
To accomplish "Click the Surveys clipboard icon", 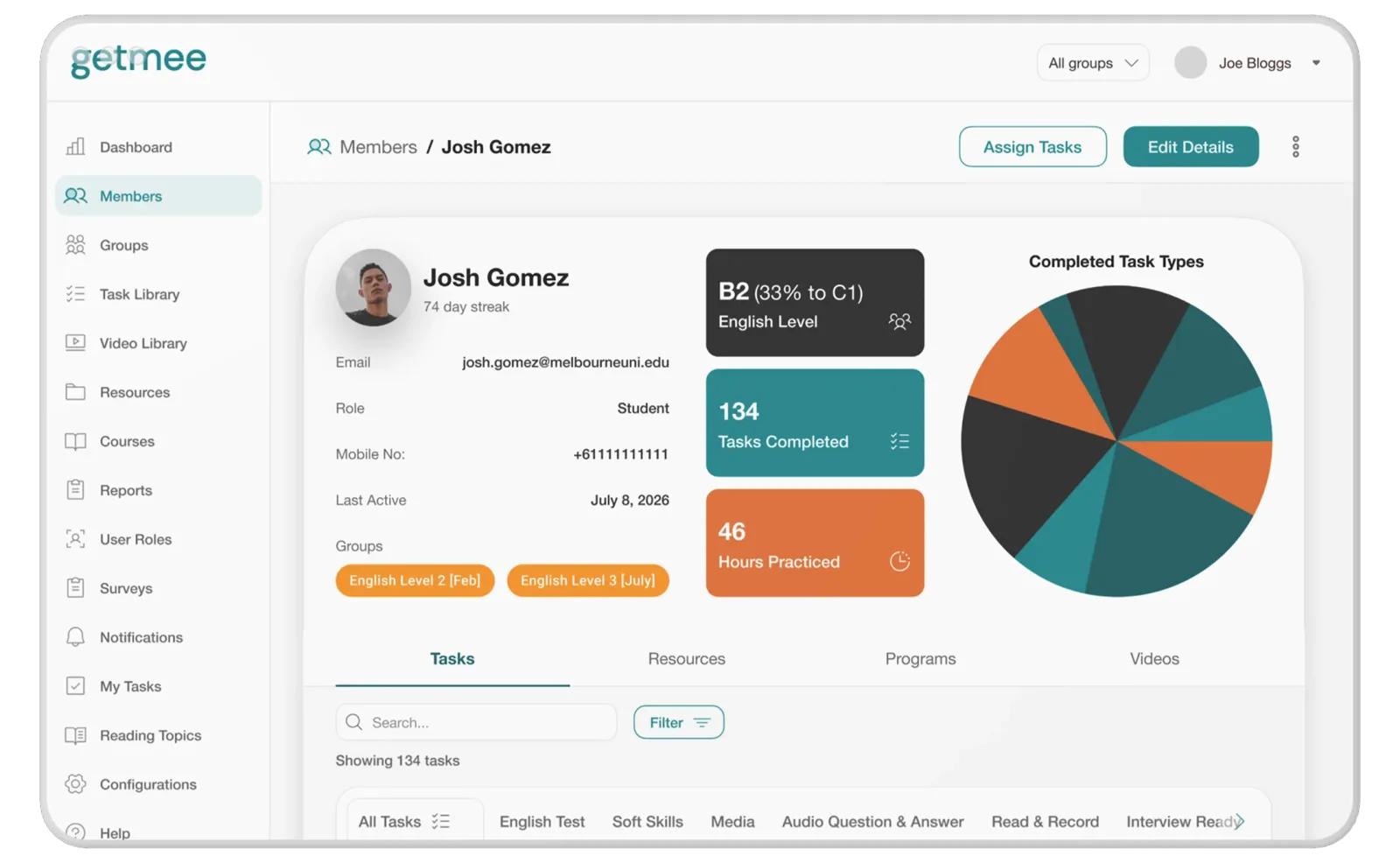I will 76,587.
